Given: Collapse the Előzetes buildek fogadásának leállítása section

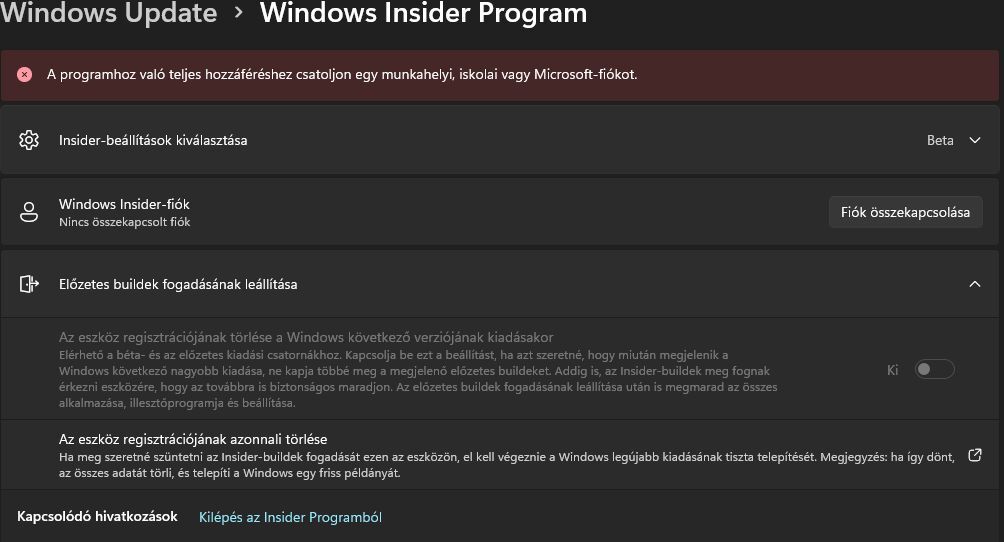Looking at the screenshot, I should pyautogui.click(x=975, y=284).
